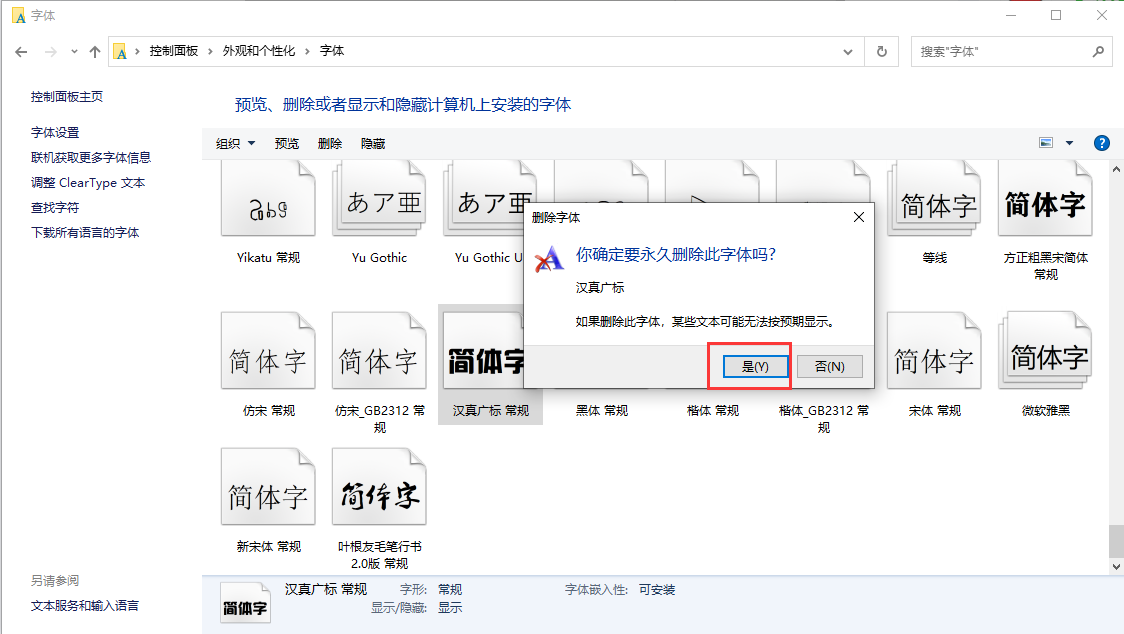The width and height of the screenshot is (1124, 634).
Task: Select the Yu Gothic UI font icon
Action: 485,199
